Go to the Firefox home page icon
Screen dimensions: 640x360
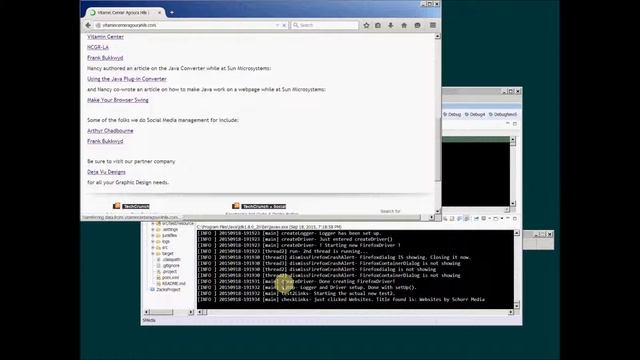(x=404, y=25)
